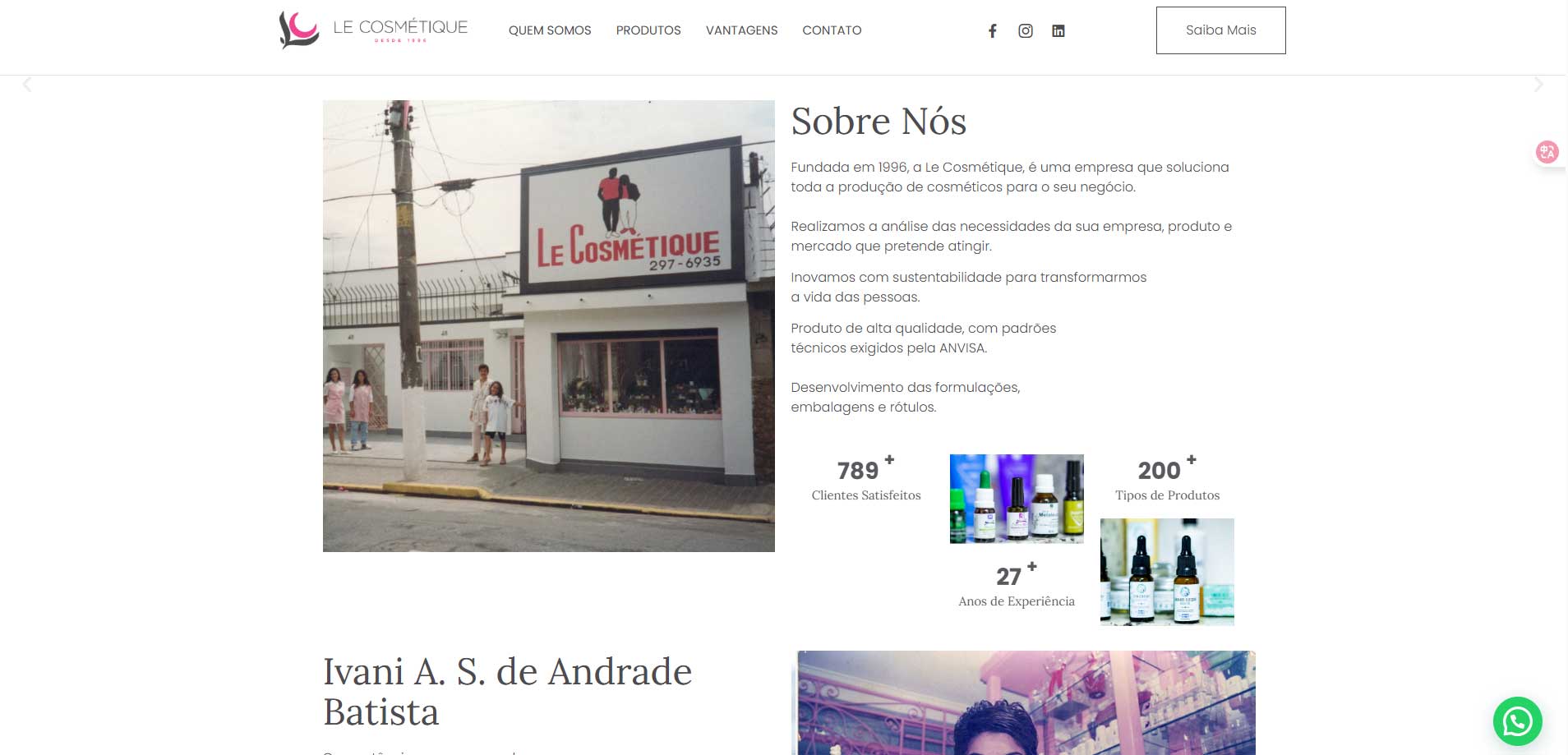Open the QUEM SOMOS menu item
The height and width of the screenshot is (755, 1568).
pos(550,30)
